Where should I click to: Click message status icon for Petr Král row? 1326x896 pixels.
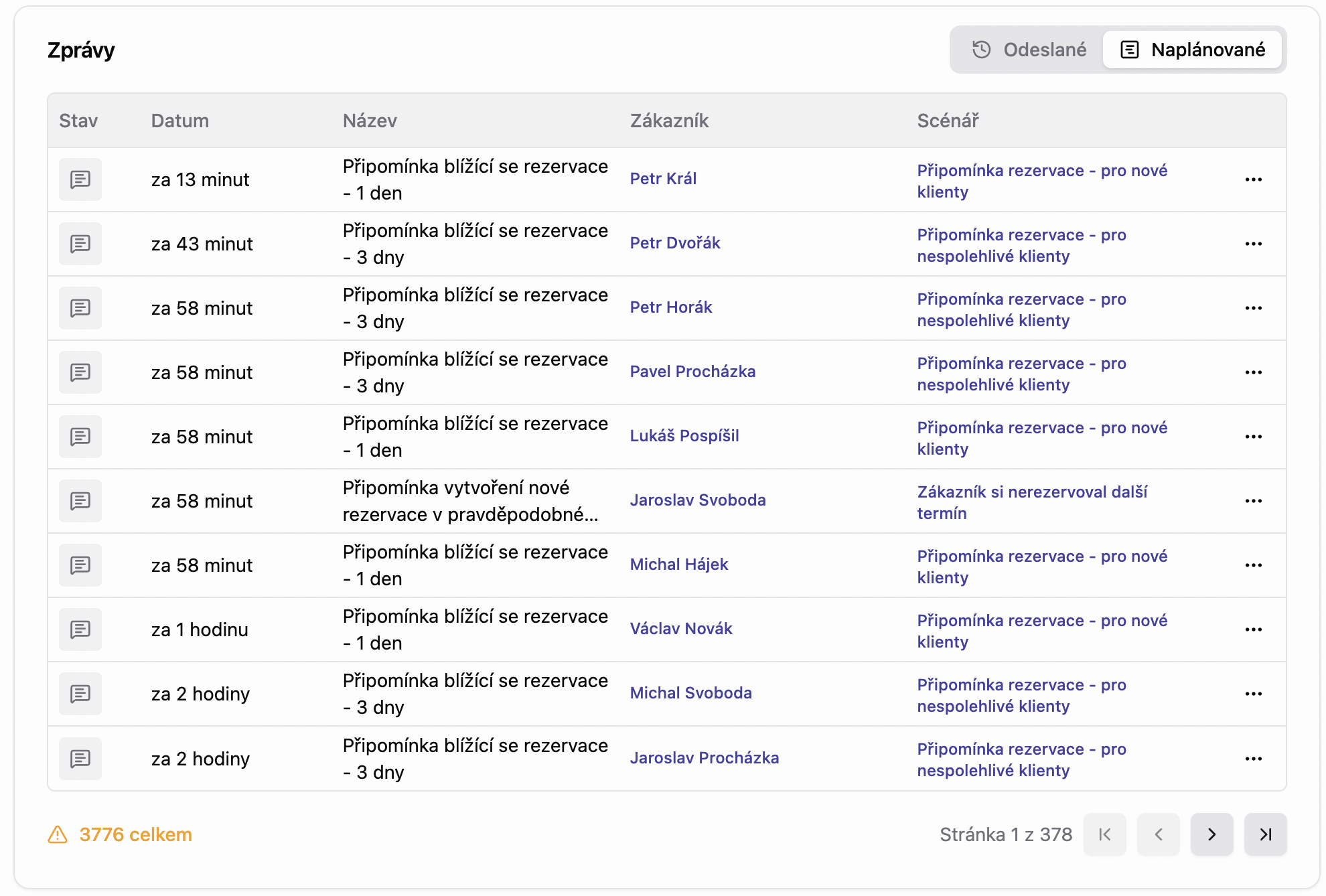(x=80, y=179)
